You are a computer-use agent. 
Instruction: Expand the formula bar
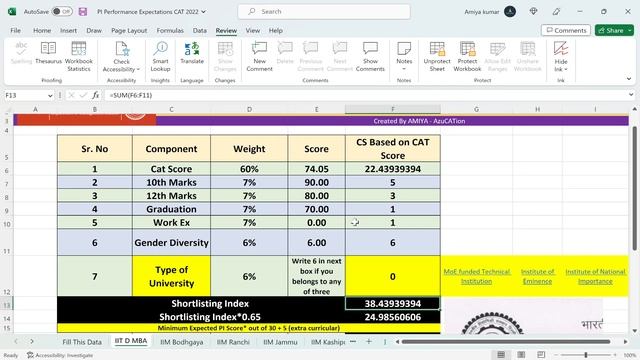pos(631,95)
